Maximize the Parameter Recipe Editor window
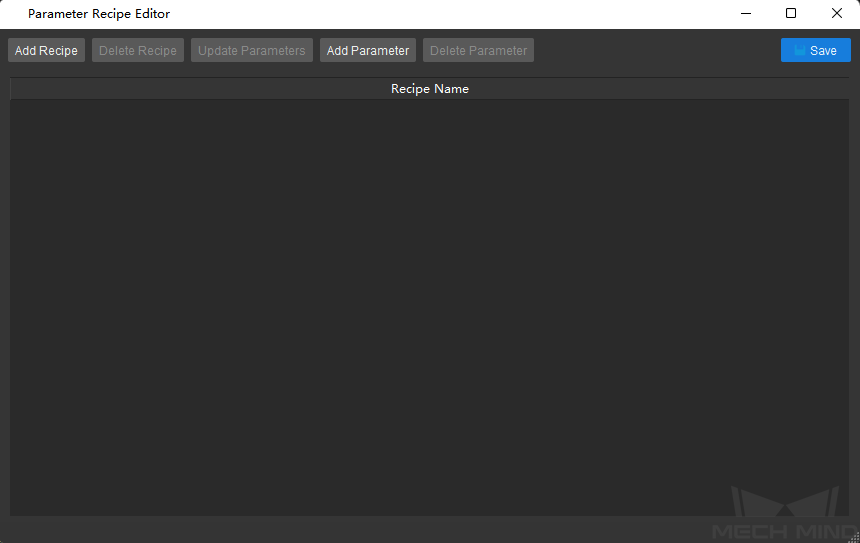Screen dimensions: 860x543 791,14
